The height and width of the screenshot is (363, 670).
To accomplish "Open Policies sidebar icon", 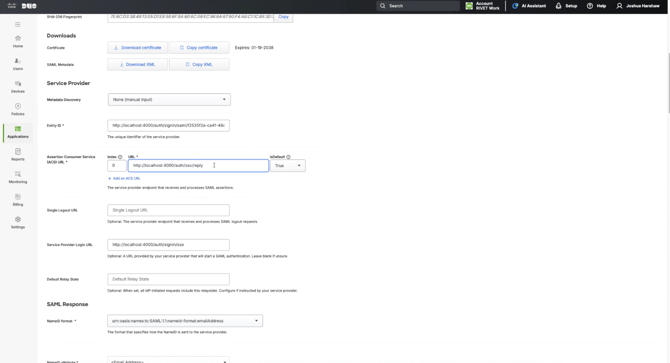I will point(18,109).
